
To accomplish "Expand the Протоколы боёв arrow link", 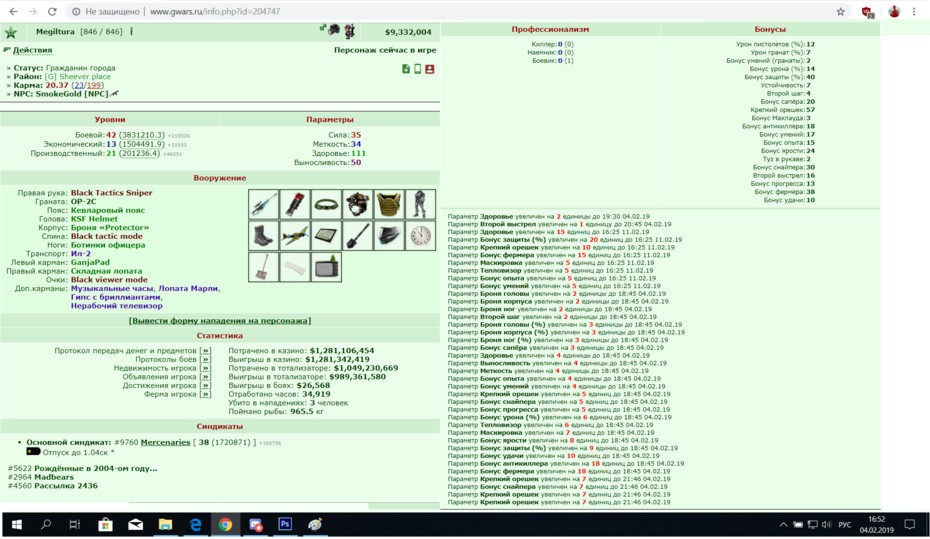I will 205,359.
